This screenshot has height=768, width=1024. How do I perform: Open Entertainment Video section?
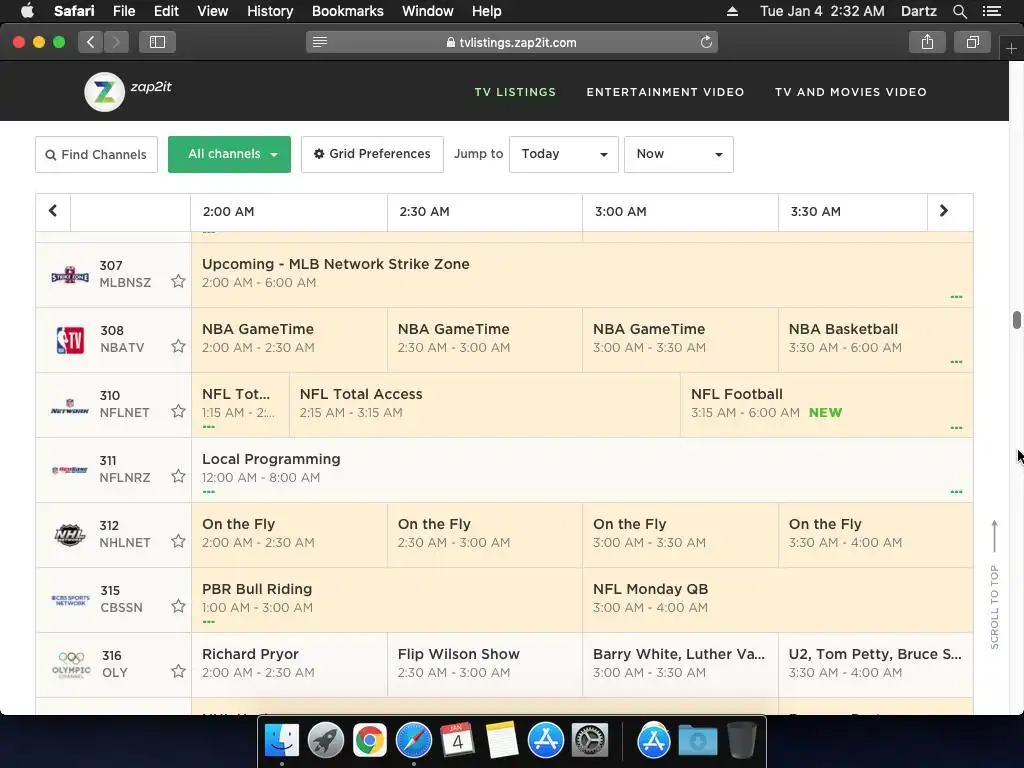click(665, 92)
